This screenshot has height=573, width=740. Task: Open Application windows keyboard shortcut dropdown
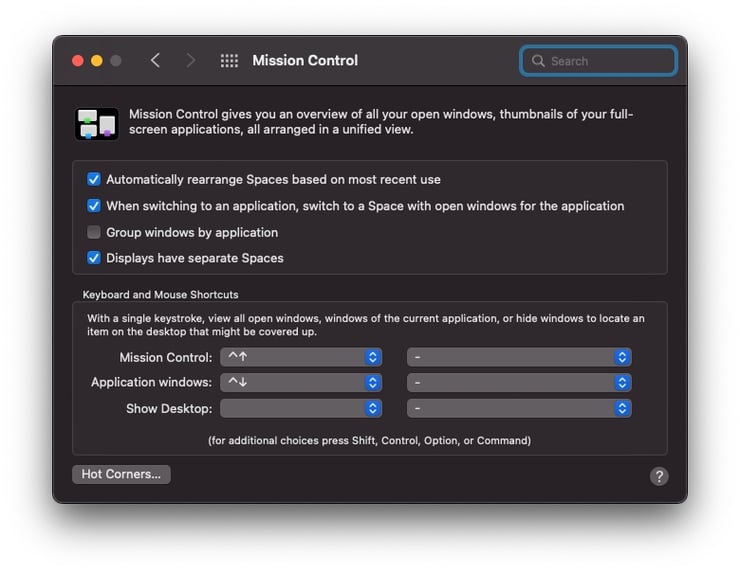(301, 382)
